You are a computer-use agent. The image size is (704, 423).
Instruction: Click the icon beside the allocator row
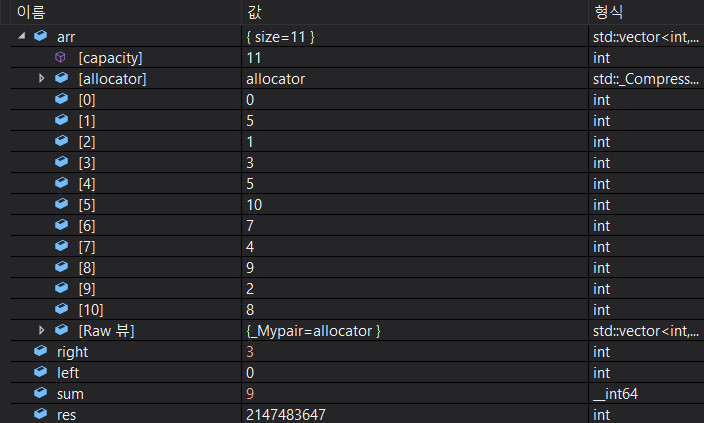(61, 78)
